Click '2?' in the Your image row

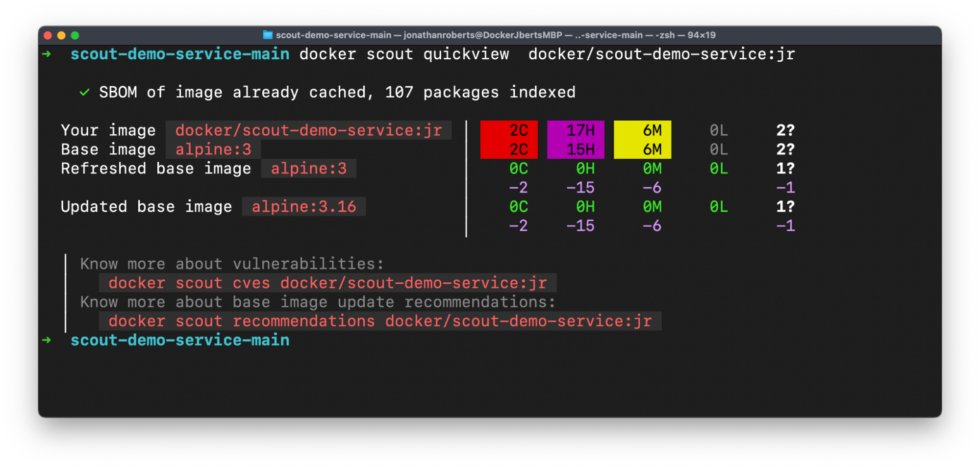click(785, 131)
